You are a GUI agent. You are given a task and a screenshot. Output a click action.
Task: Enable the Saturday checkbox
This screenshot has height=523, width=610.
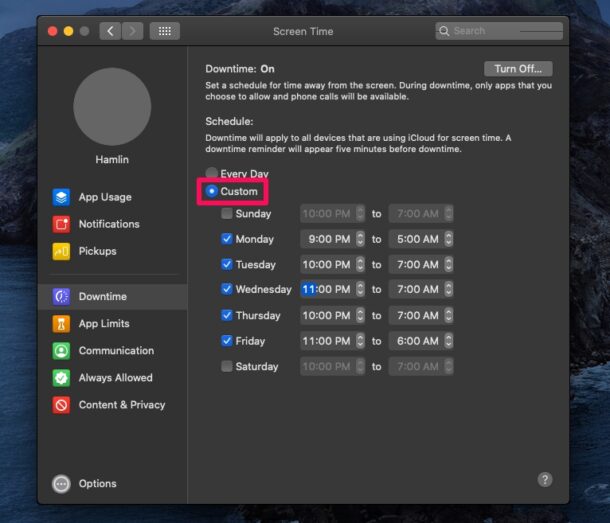226,366
